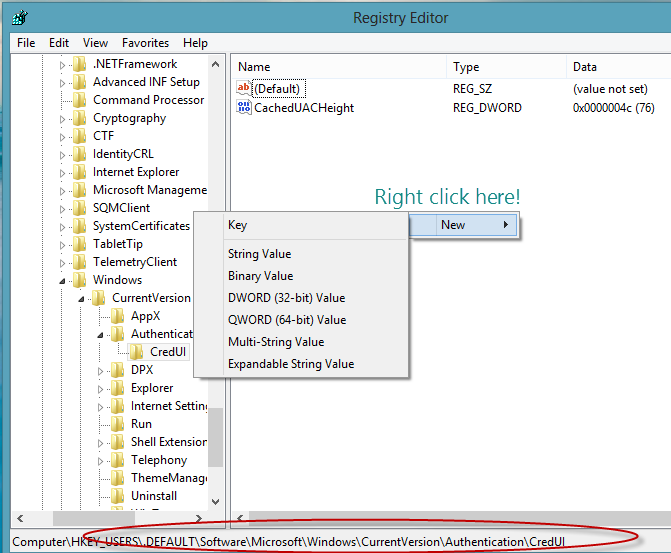Collapse the Windows tree node

(x=62, y=281)
